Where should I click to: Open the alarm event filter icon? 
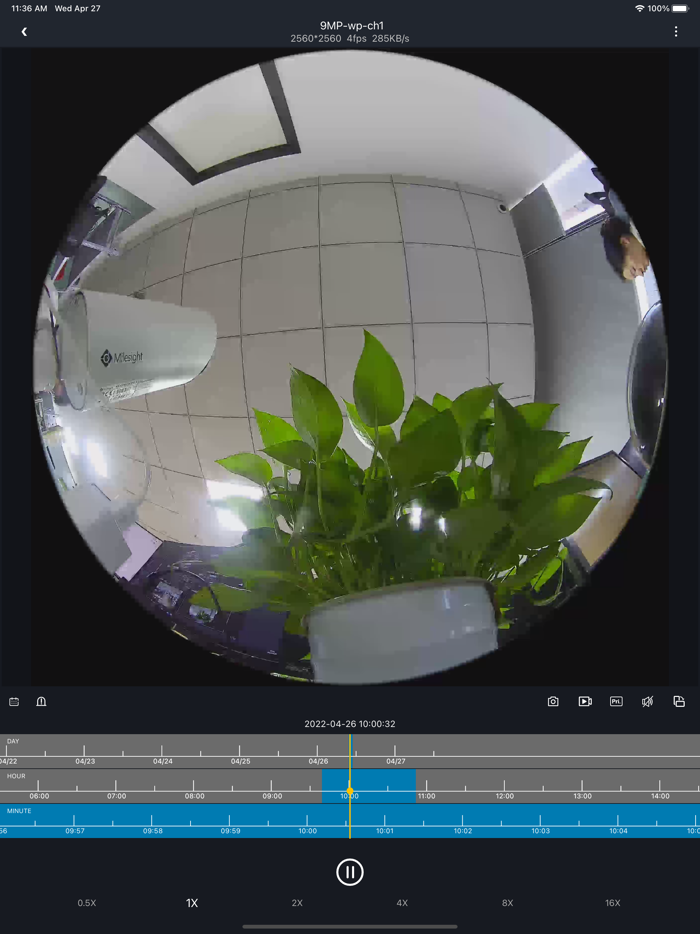pyautogui.click(x=41, y=702)
